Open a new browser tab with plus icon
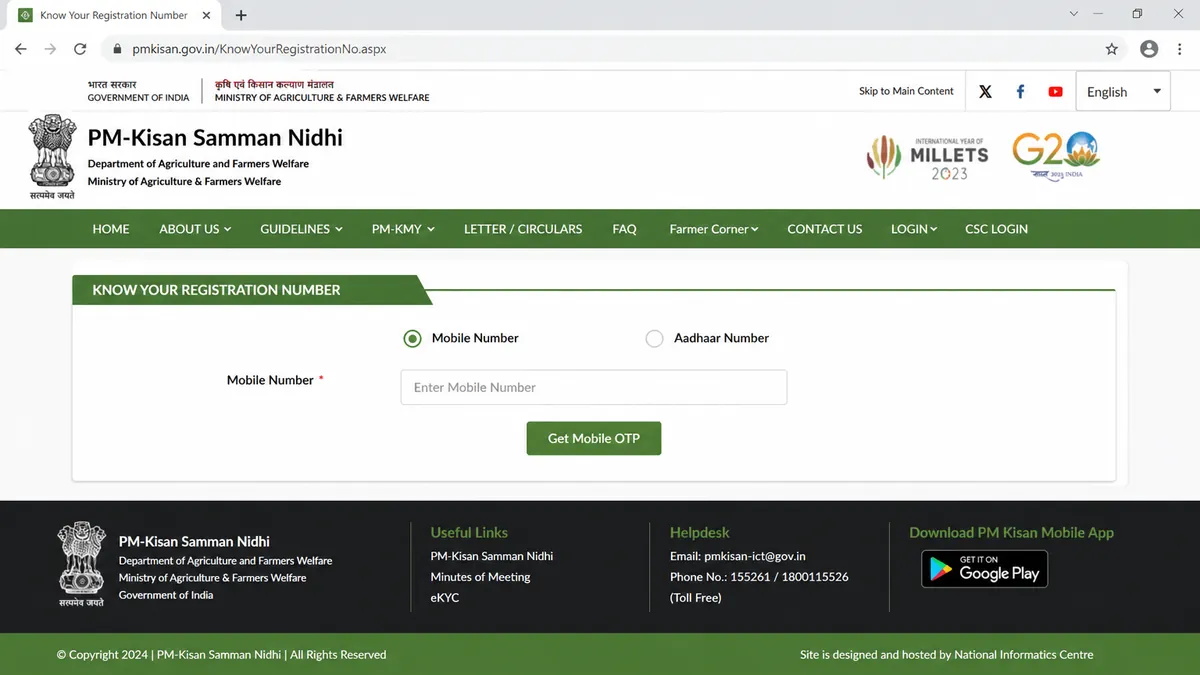Image resolution: width=1200 pixels, height=675 pixels. pyautogui.click(x=241, y=15)
